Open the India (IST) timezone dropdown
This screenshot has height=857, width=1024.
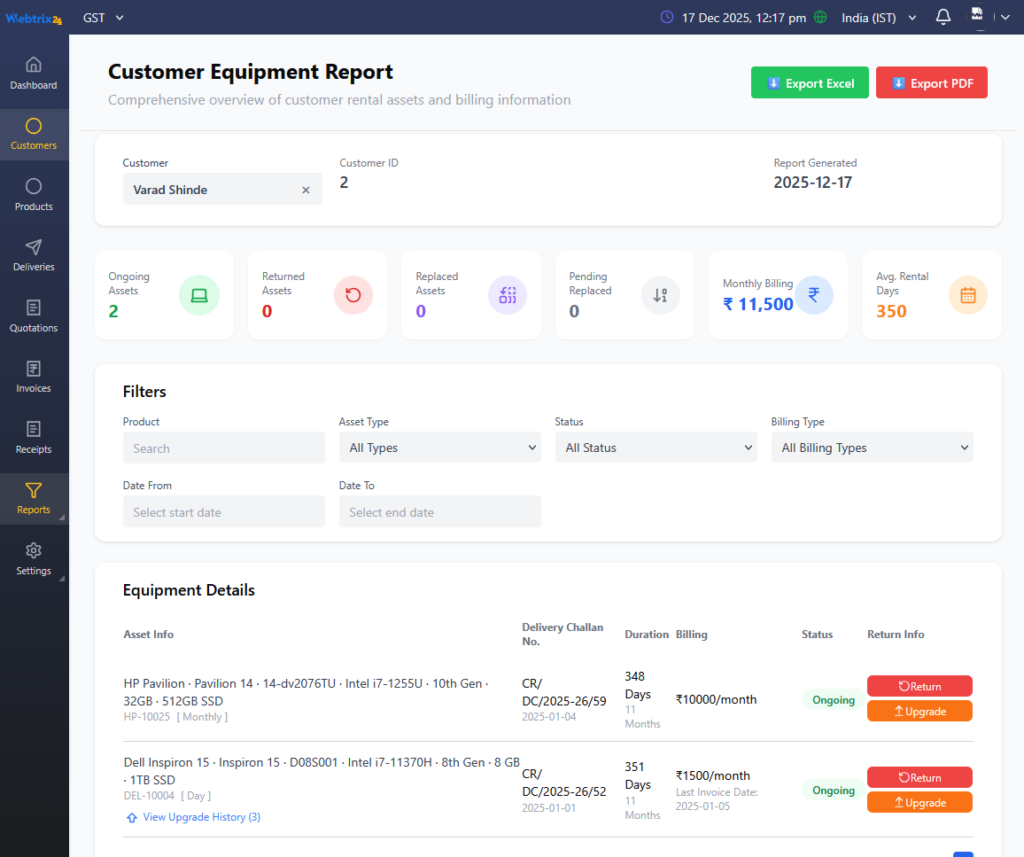point(879,18)
